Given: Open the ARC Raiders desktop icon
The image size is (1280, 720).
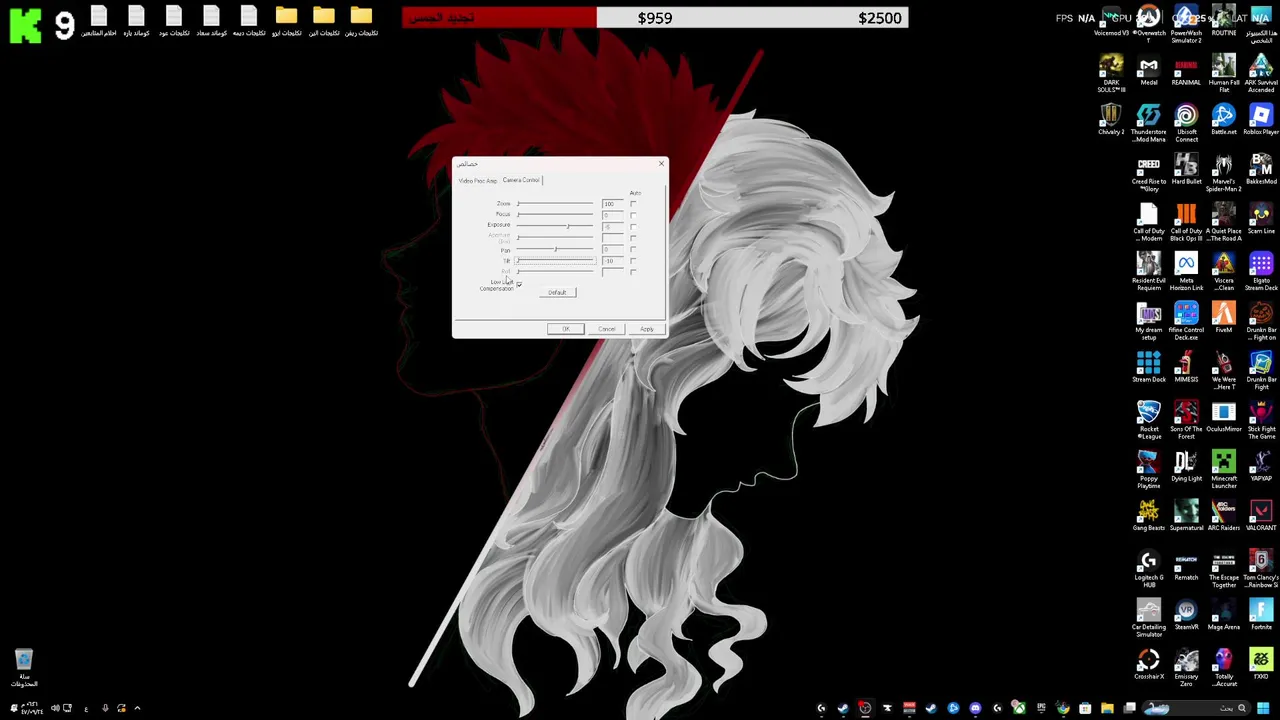Looking at the screenshot, I should coord(1223,516).
